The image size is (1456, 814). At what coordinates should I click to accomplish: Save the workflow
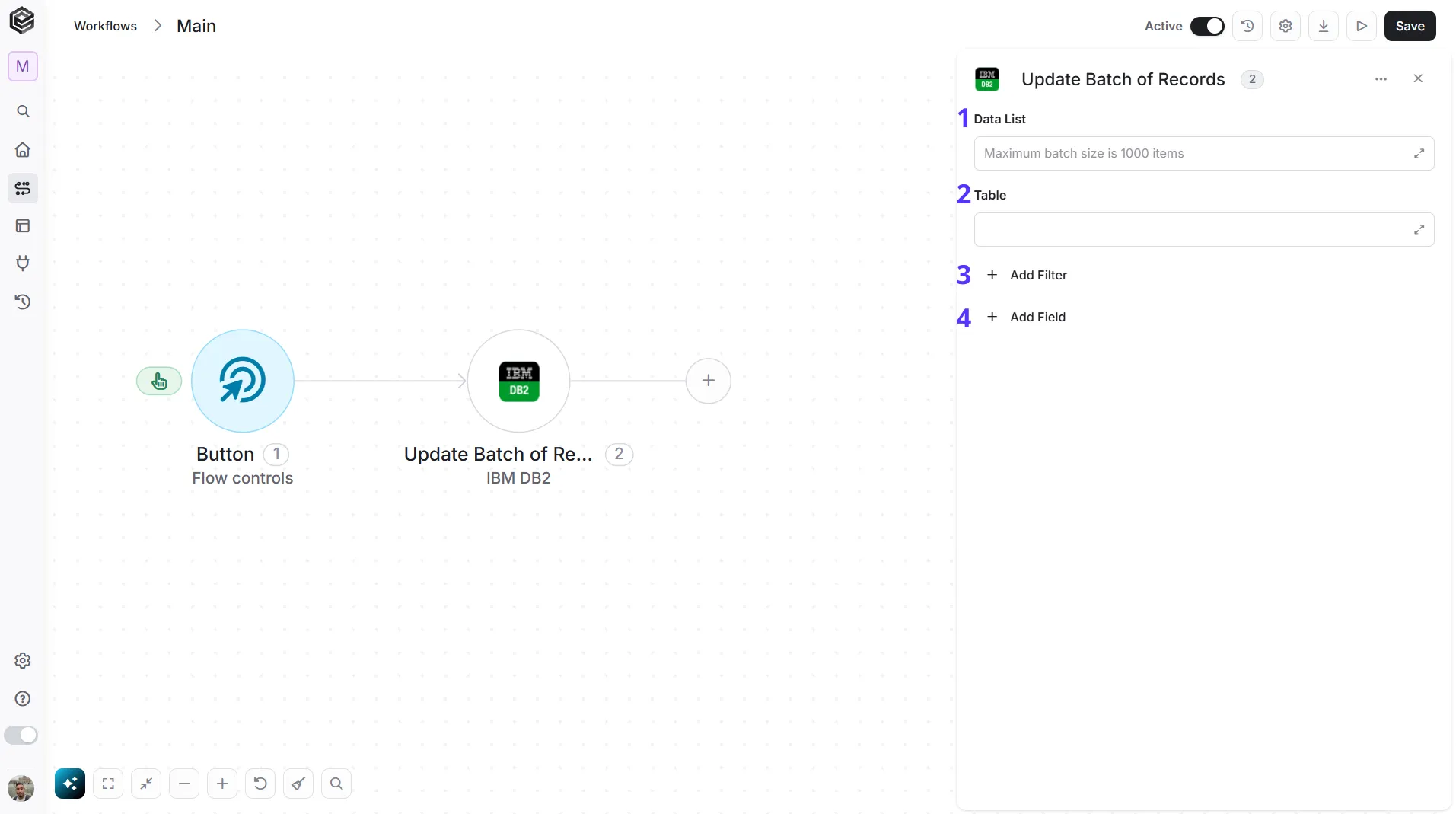click(1410, 26)
